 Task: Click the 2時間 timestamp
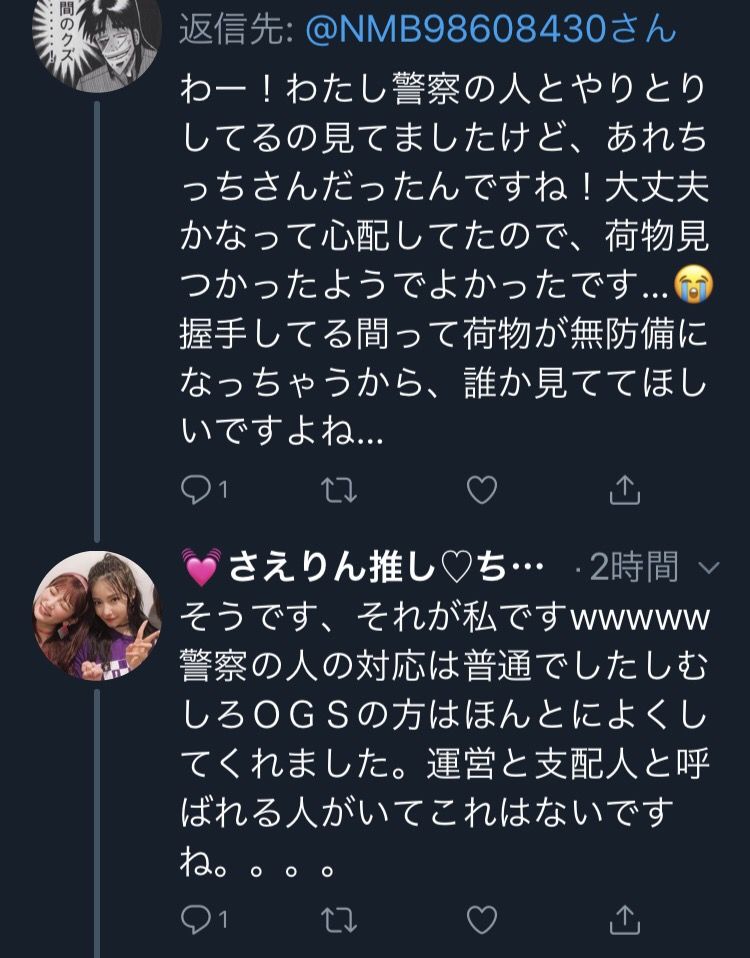click(634, 567)
